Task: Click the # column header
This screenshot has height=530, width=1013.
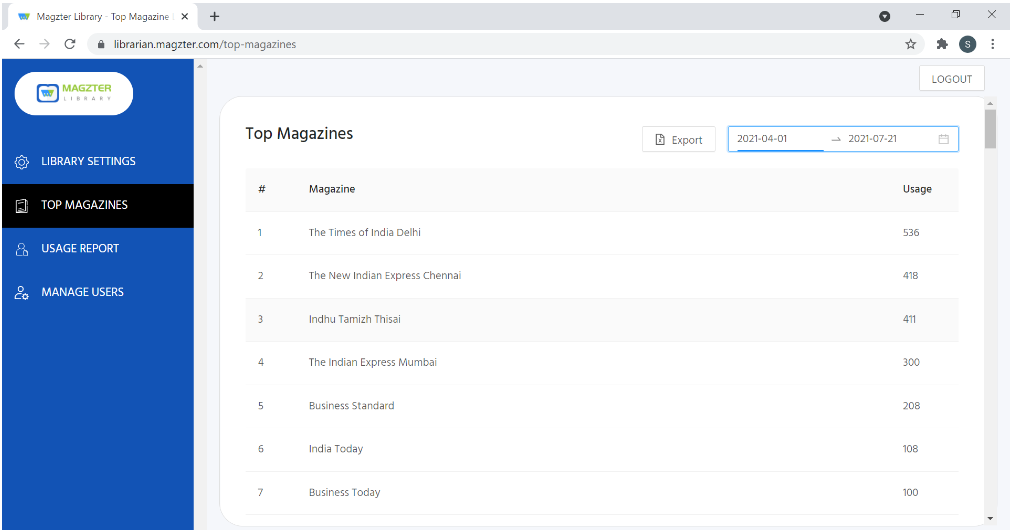Action: 262,189
